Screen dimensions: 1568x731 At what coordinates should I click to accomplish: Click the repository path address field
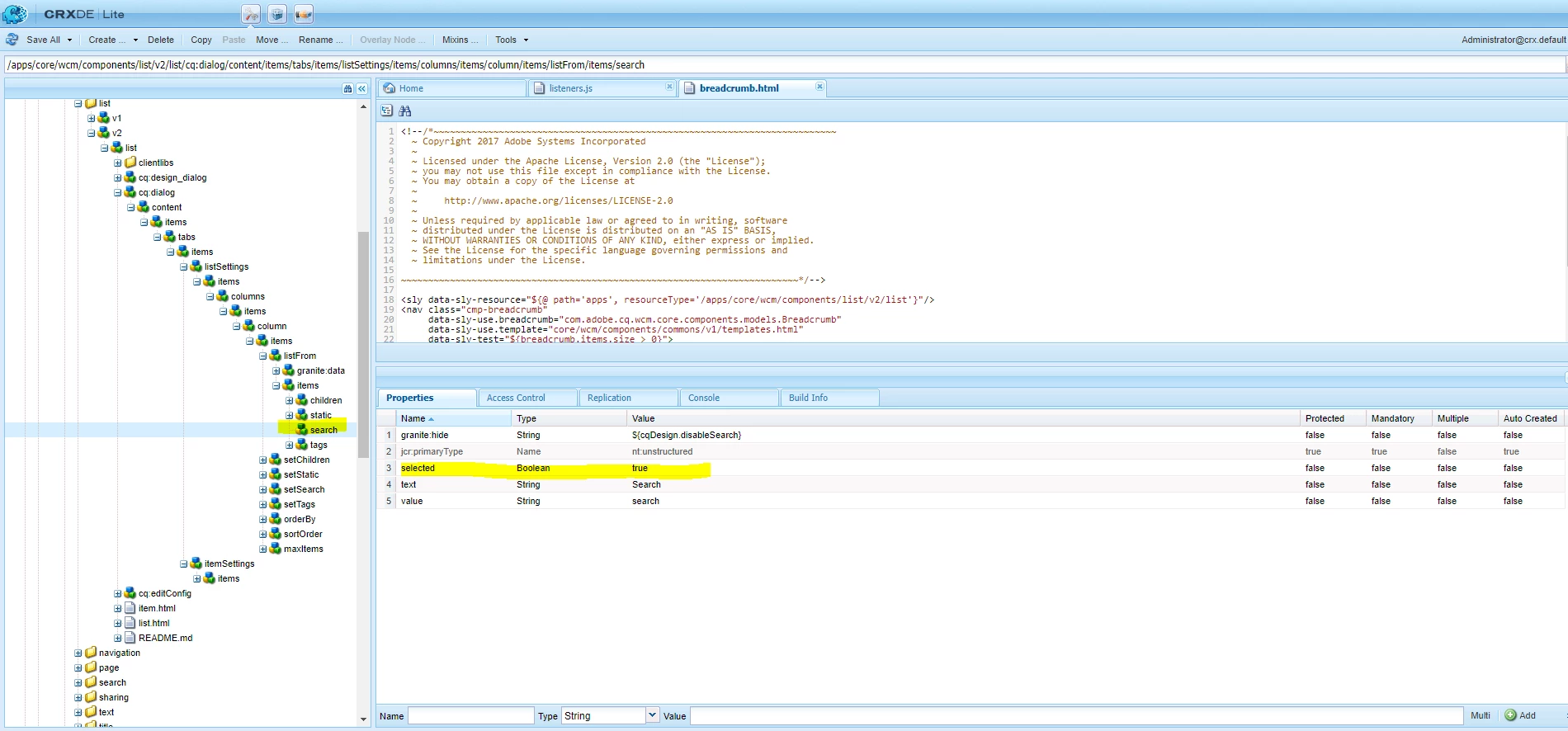784,64
